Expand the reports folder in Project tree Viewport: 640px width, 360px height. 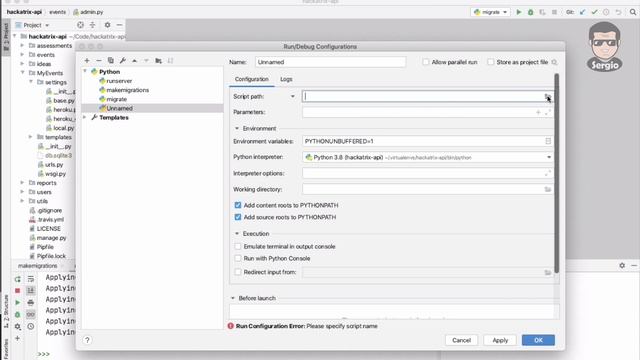click(22, 183)
